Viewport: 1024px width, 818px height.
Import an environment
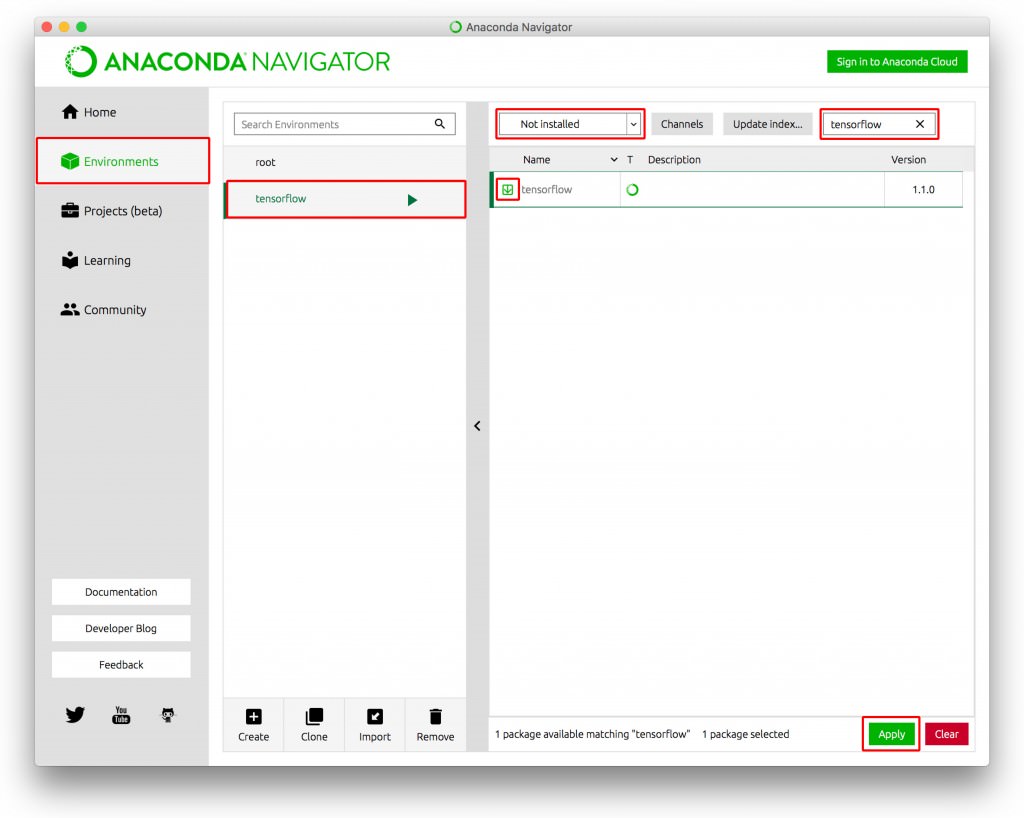pyautogui.click(x=375, y=725)
